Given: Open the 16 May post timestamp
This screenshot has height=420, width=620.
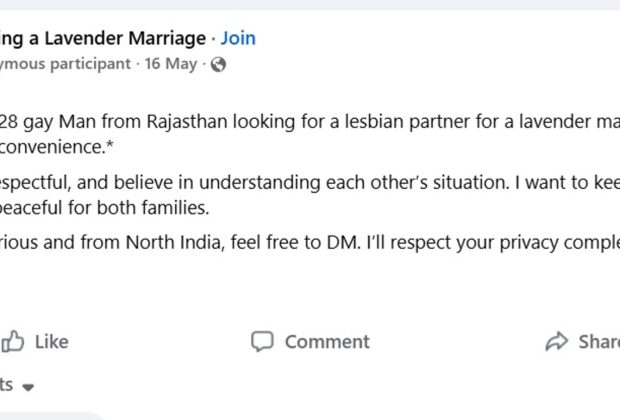Looking at the screenshot, I should [171, 64].
